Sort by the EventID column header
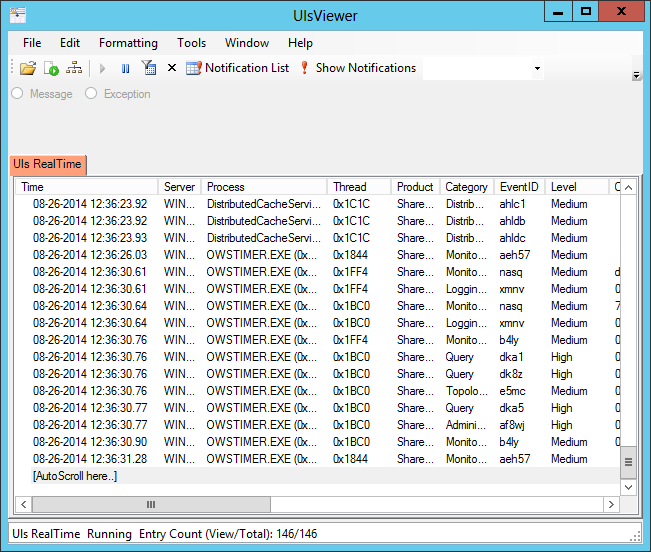The height and width of the screenshot is (552, 651). point(519,187)
